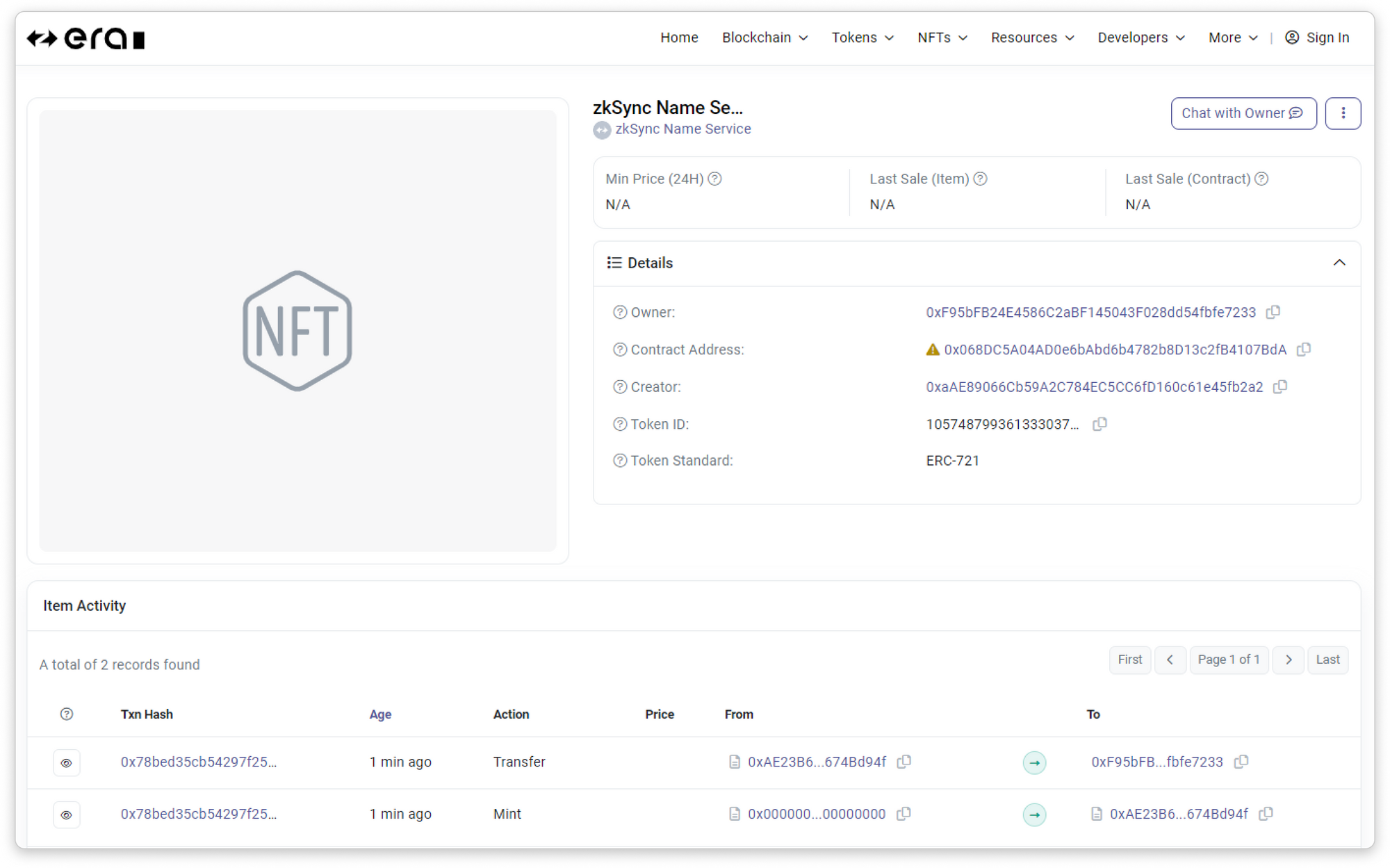This screenshot has height=868, width=1390.
Task: Go to the Home menu item
Action: point(678,38)
